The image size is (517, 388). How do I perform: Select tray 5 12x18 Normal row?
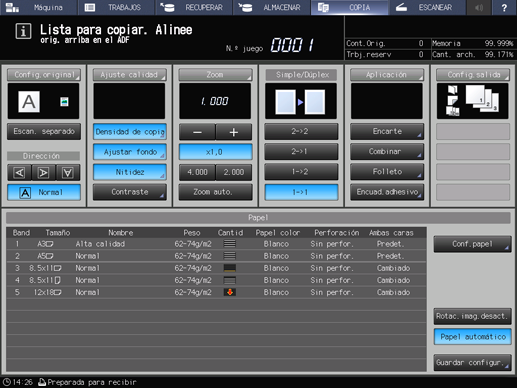tap(216, 292)
